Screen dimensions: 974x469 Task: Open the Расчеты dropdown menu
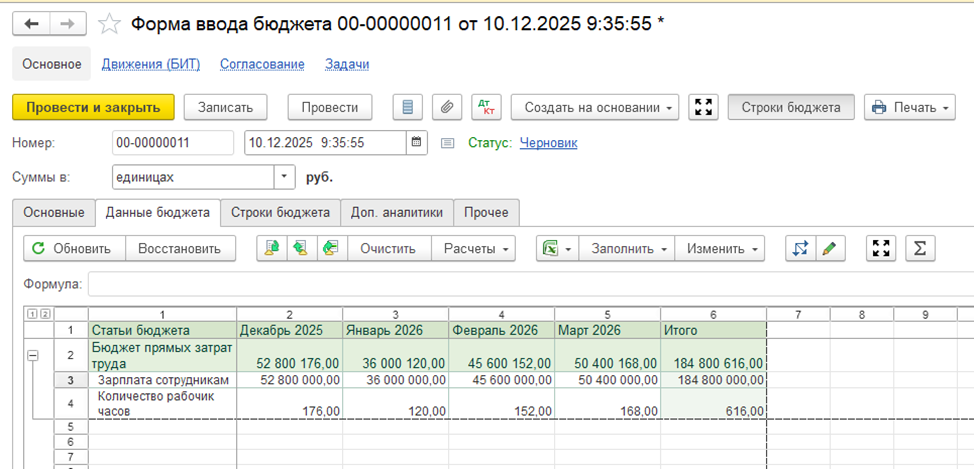coord(478,248)
